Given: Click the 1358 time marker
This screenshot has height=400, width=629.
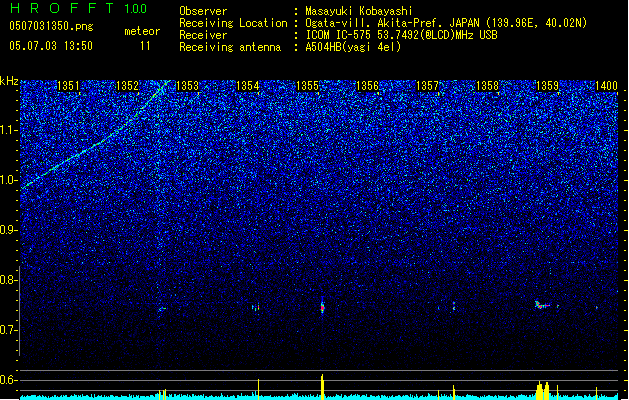Looking at the screenshot, I should pos(487,86).
